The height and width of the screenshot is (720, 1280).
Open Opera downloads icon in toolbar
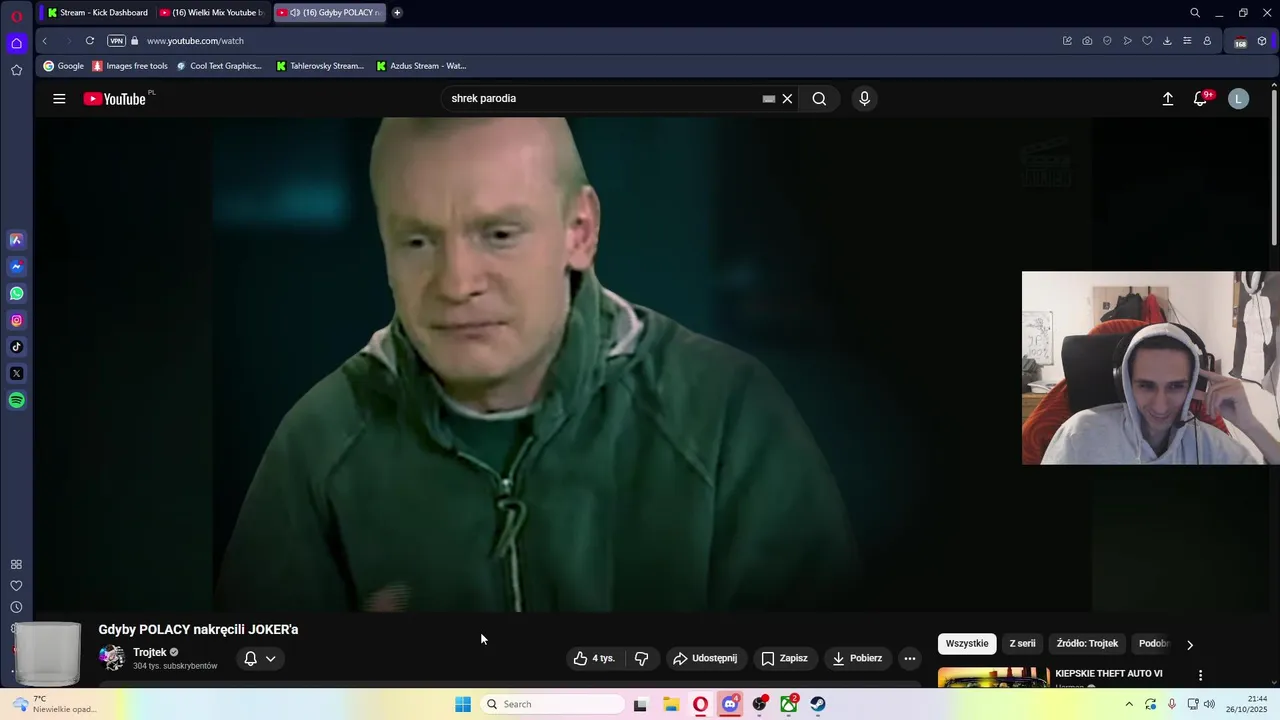(1167, 41)
